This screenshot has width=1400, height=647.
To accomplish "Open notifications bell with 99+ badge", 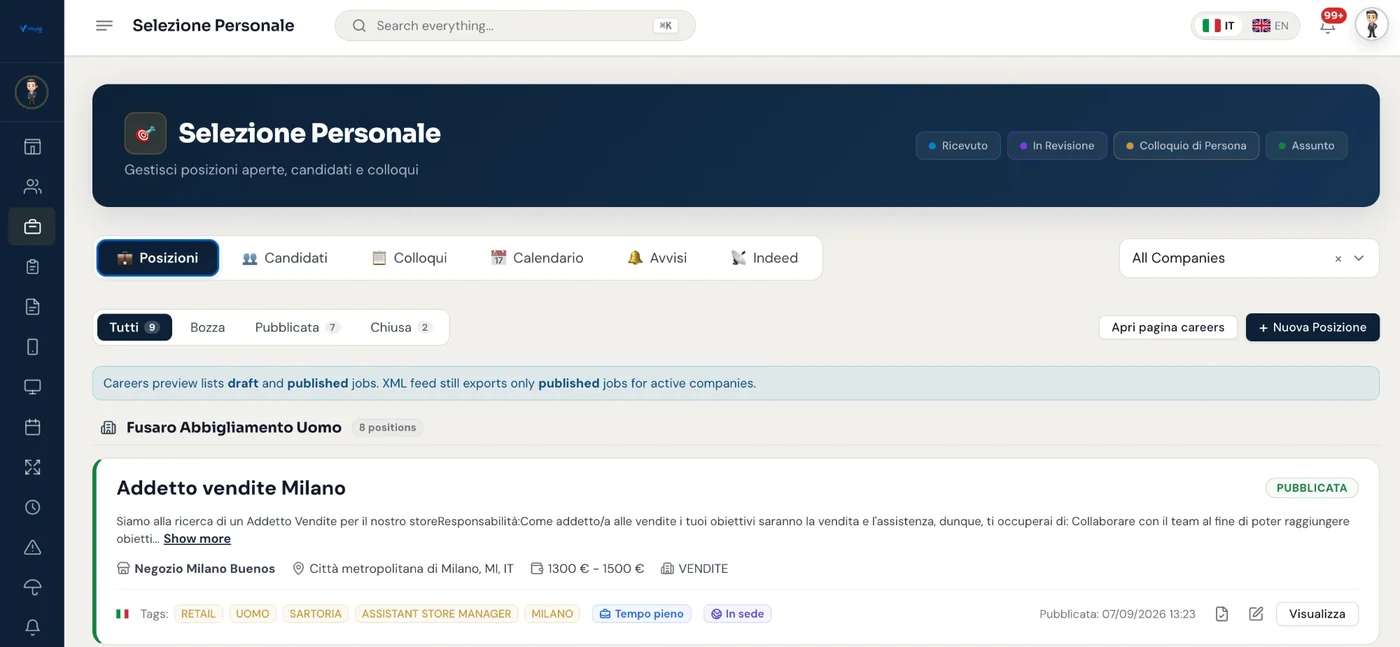I will click(x=1328, y=26).
